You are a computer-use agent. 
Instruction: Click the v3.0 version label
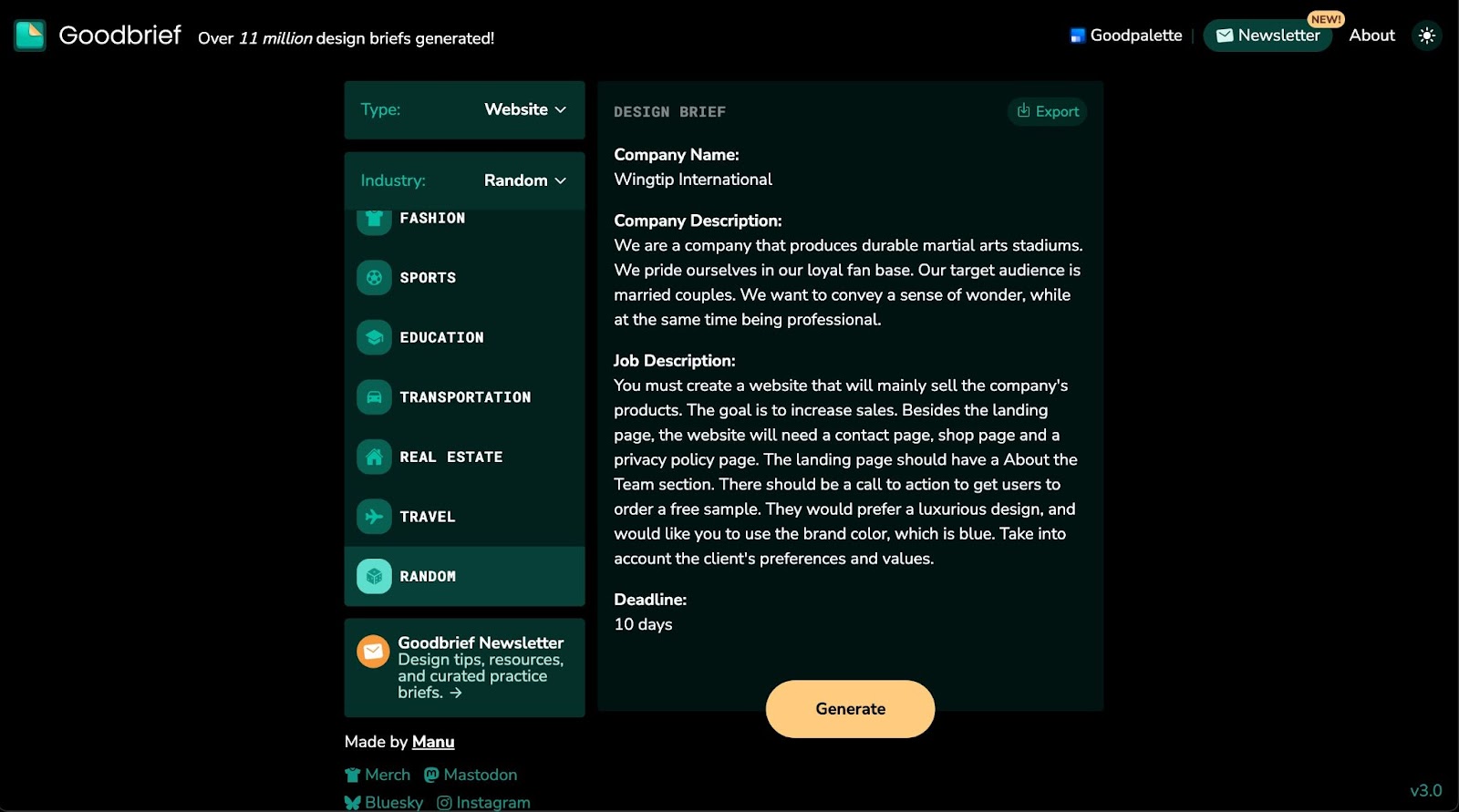[x=1426, y=791]
